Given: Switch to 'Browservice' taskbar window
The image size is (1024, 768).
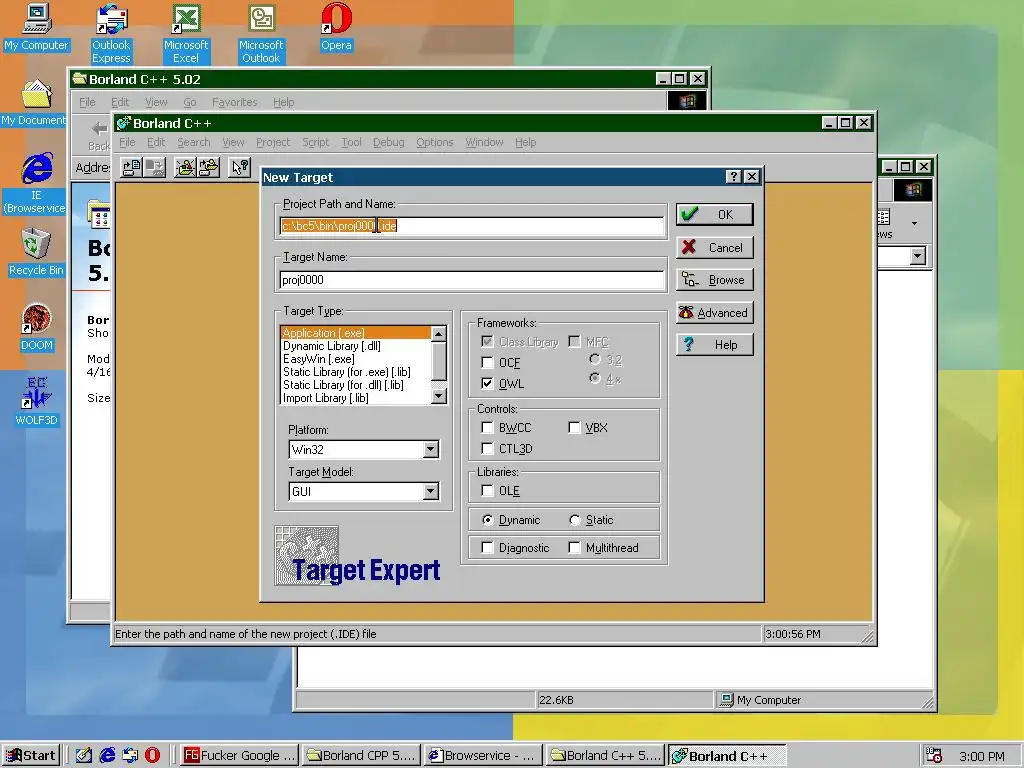Looking at the screenshot, I should pos(481,755).
